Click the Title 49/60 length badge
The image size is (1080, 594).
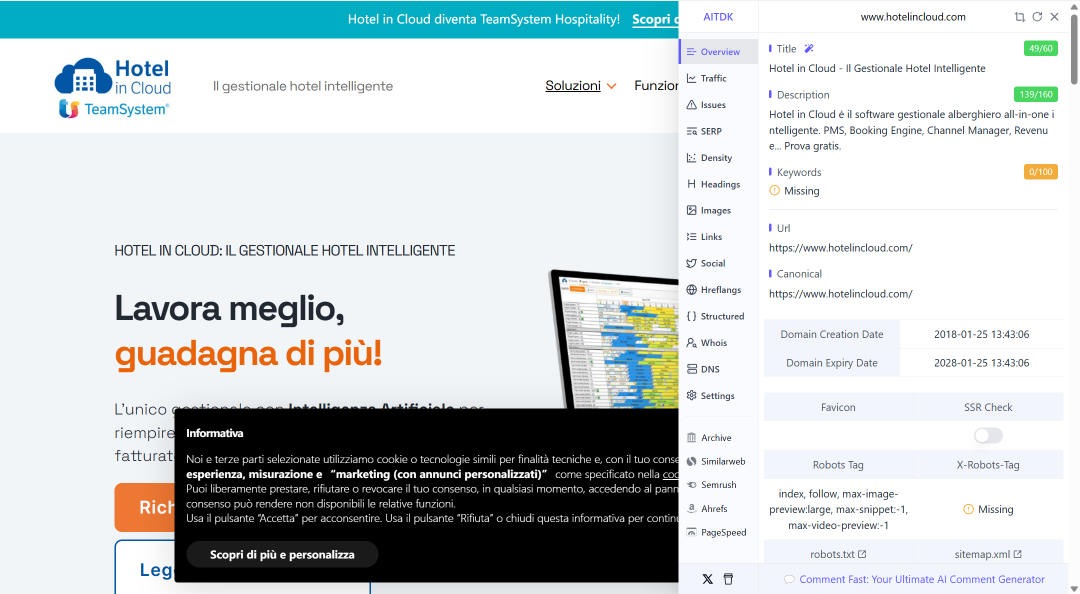click(1041, 48)
